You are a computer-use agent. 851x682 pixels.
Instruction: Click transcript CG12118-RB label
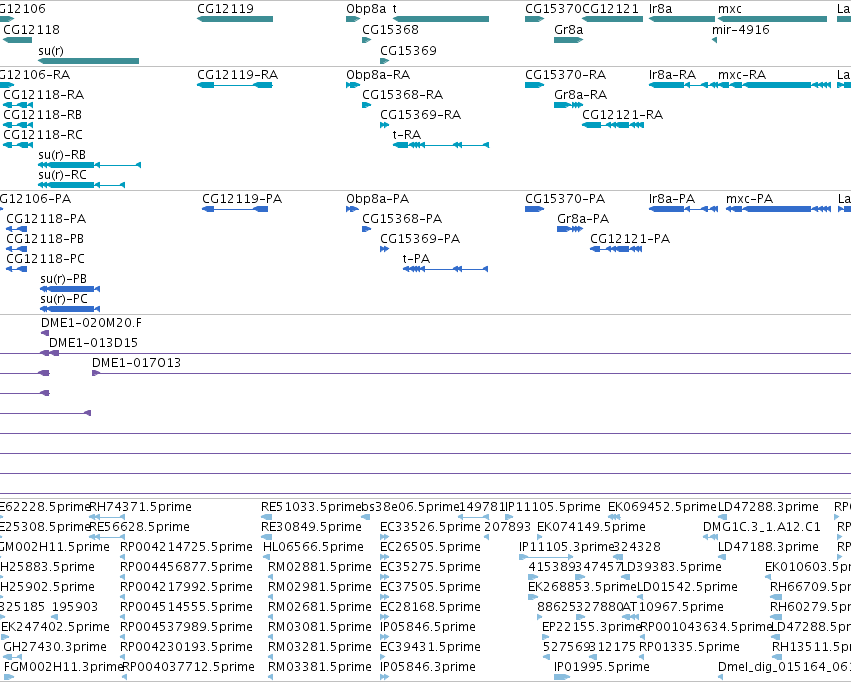pos(43,115)
